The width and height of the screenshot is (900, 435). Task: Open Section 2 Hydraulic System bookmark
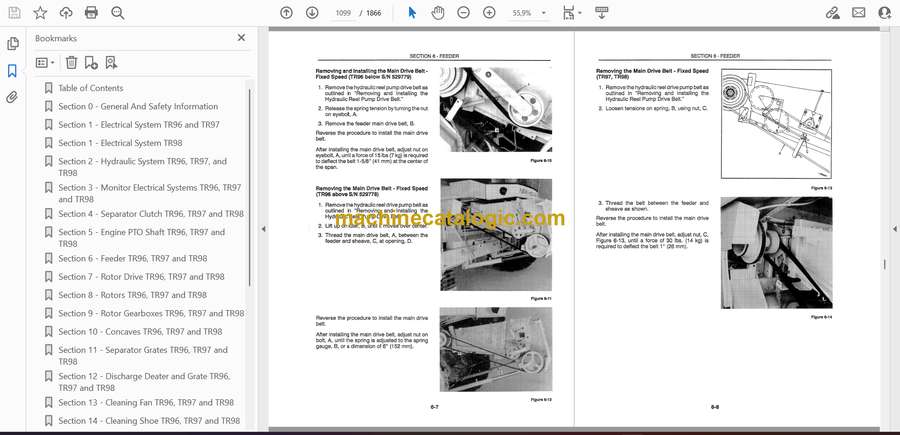tap(142, 167)
